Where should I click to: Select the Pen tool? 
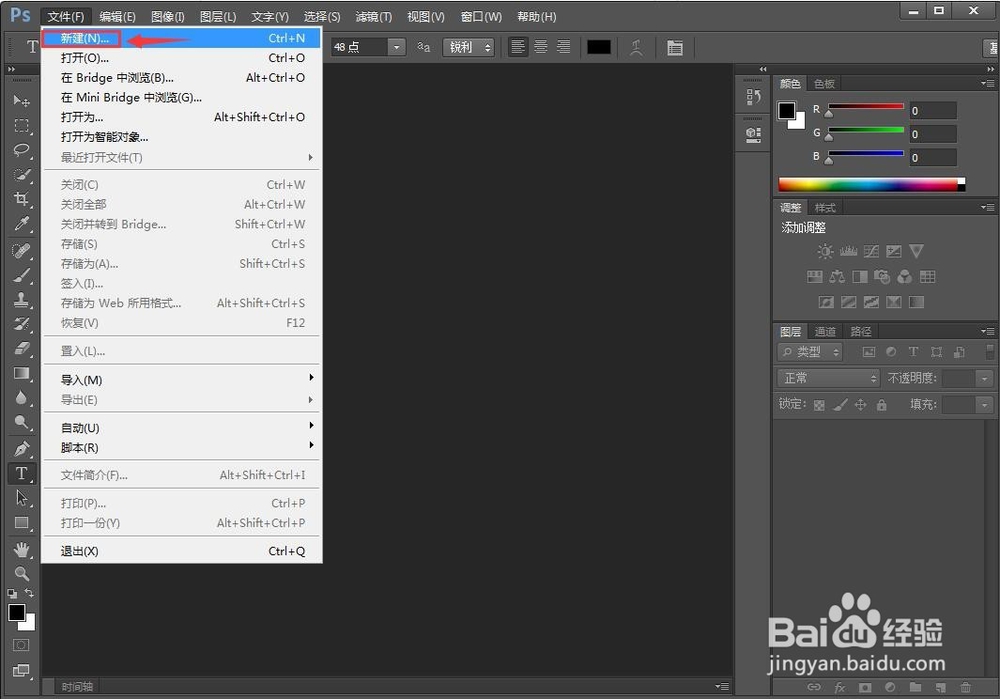click(x=22, y=448)
